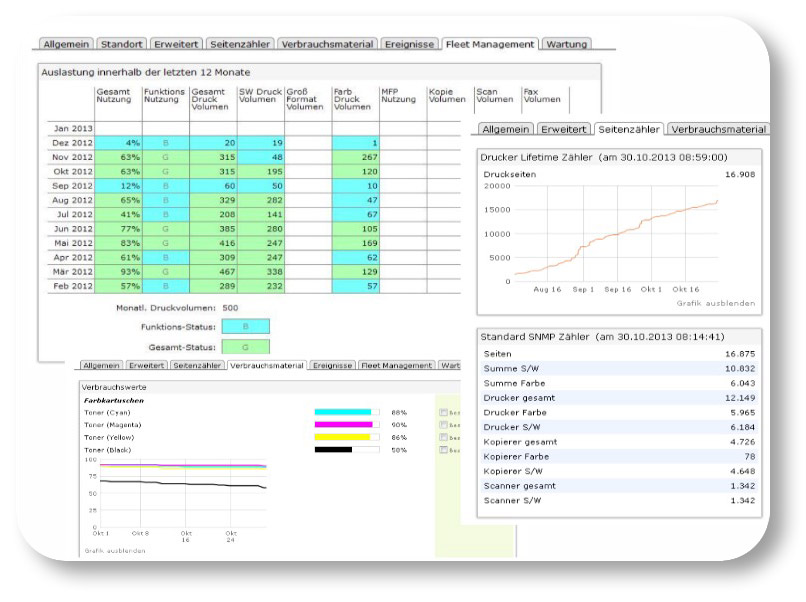Click Grafik ausblenden under the toner chart
806x602 pixels.
point(114,550)
